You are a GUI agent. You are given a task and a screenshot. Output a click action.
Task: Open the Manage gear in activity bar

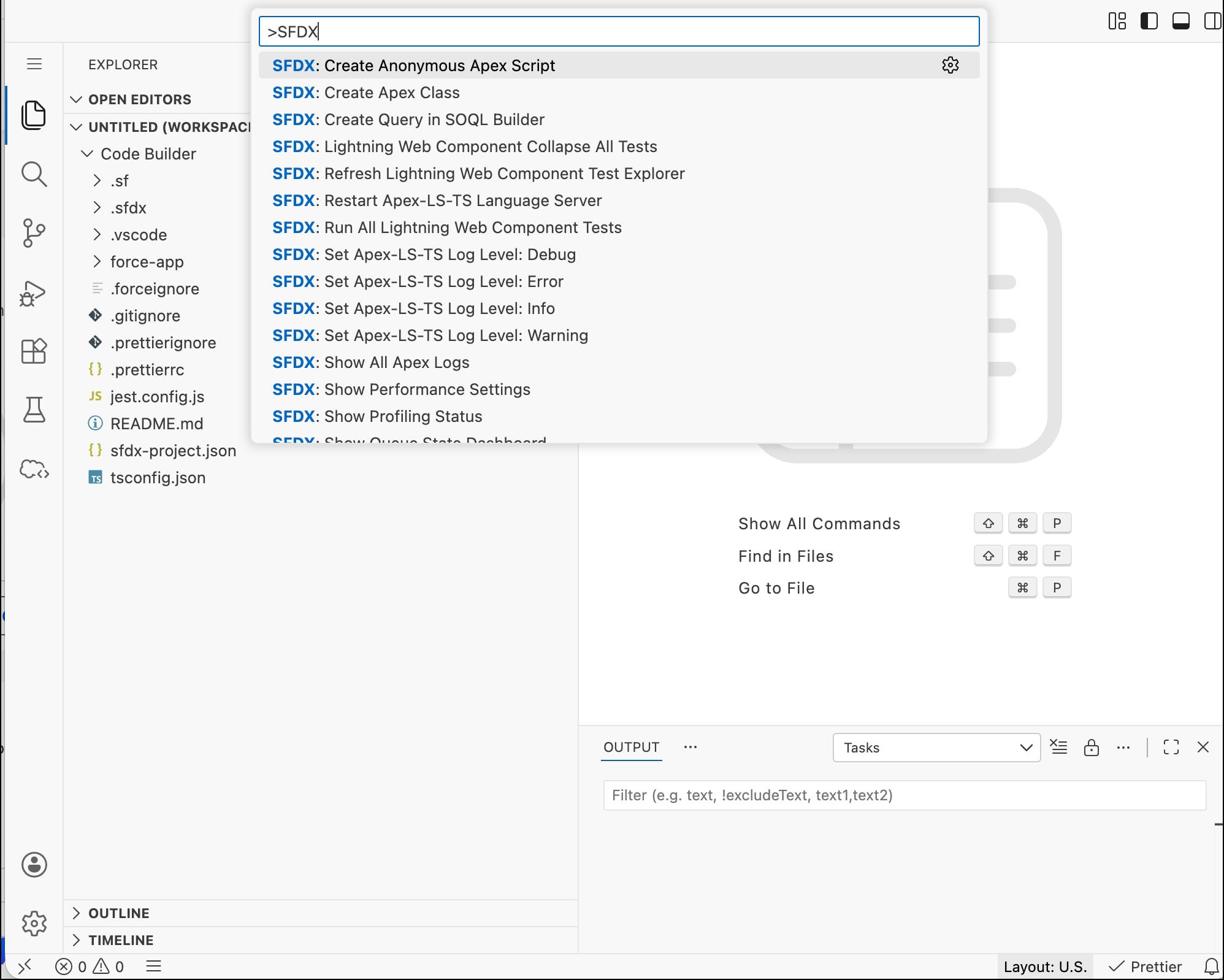pyautogui.click(x=34, y=923)
